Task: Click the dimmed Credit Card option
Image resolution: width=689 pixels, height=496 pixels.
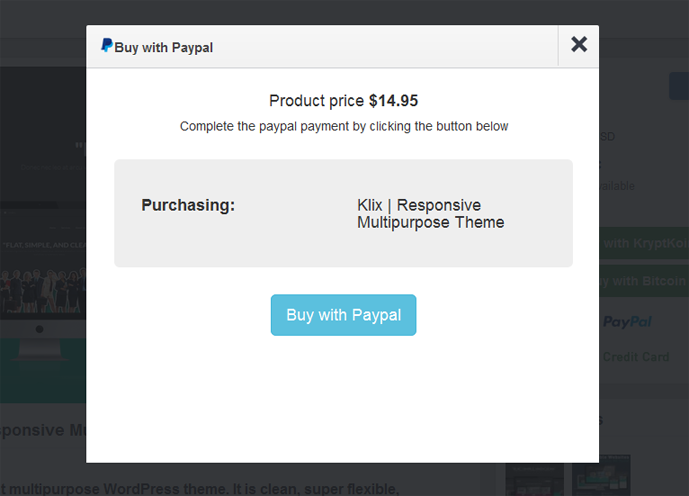Action: (x=636, y=357)
